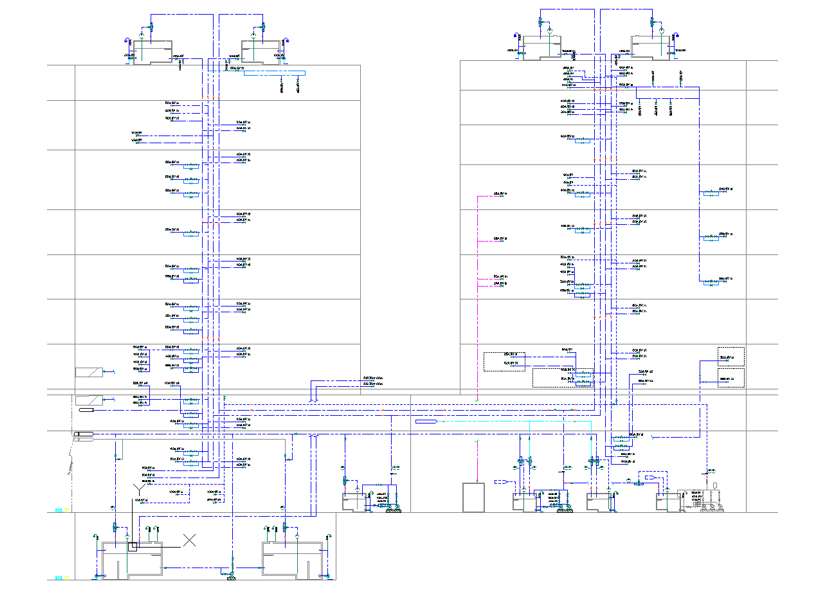Screen dimensions: 838x590
Task: Click the left rooftop tank on left building
Action: (x=152, y=52)
